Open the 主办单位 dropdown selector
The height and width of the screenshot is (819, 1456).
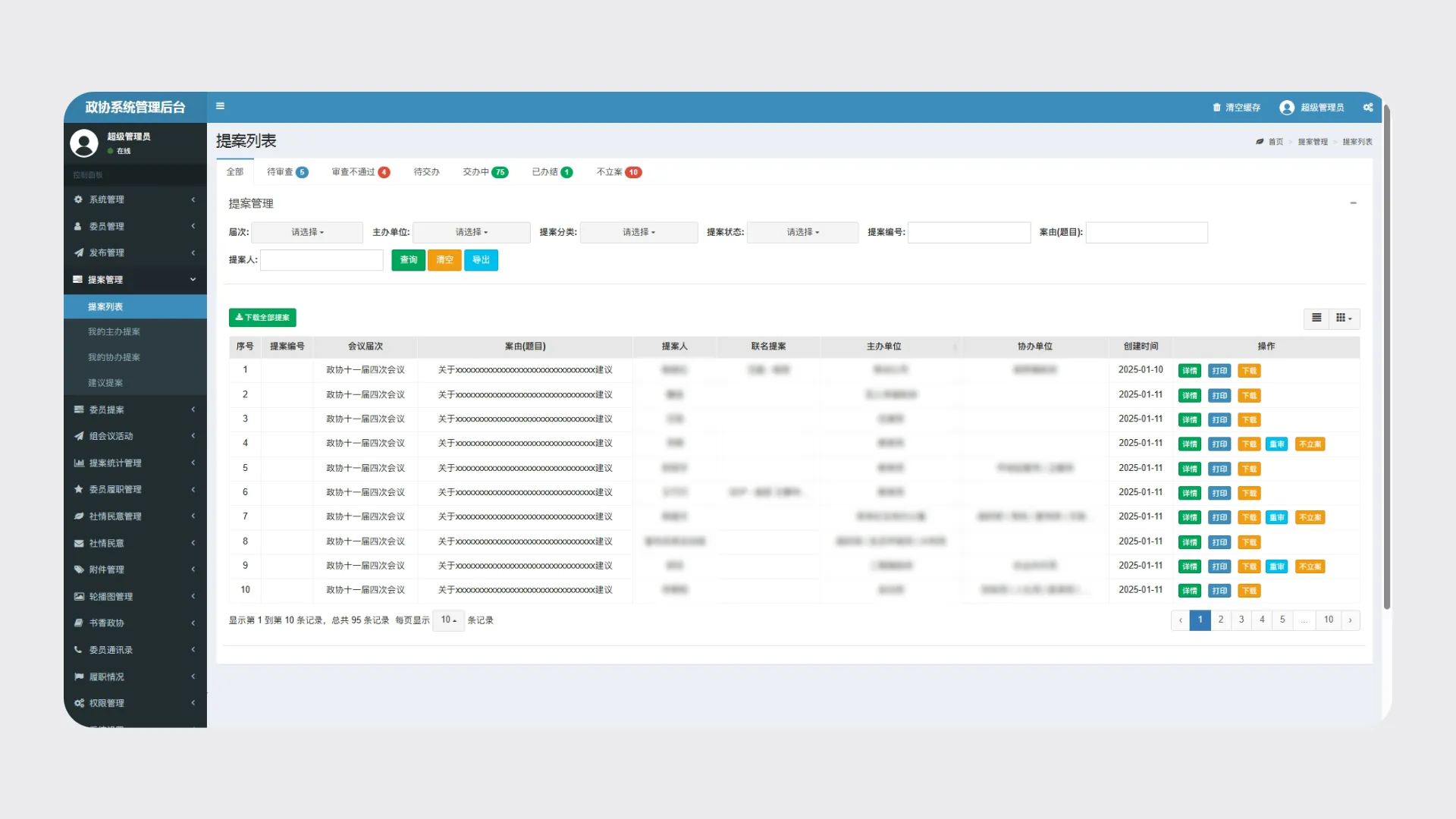point(471,232)
